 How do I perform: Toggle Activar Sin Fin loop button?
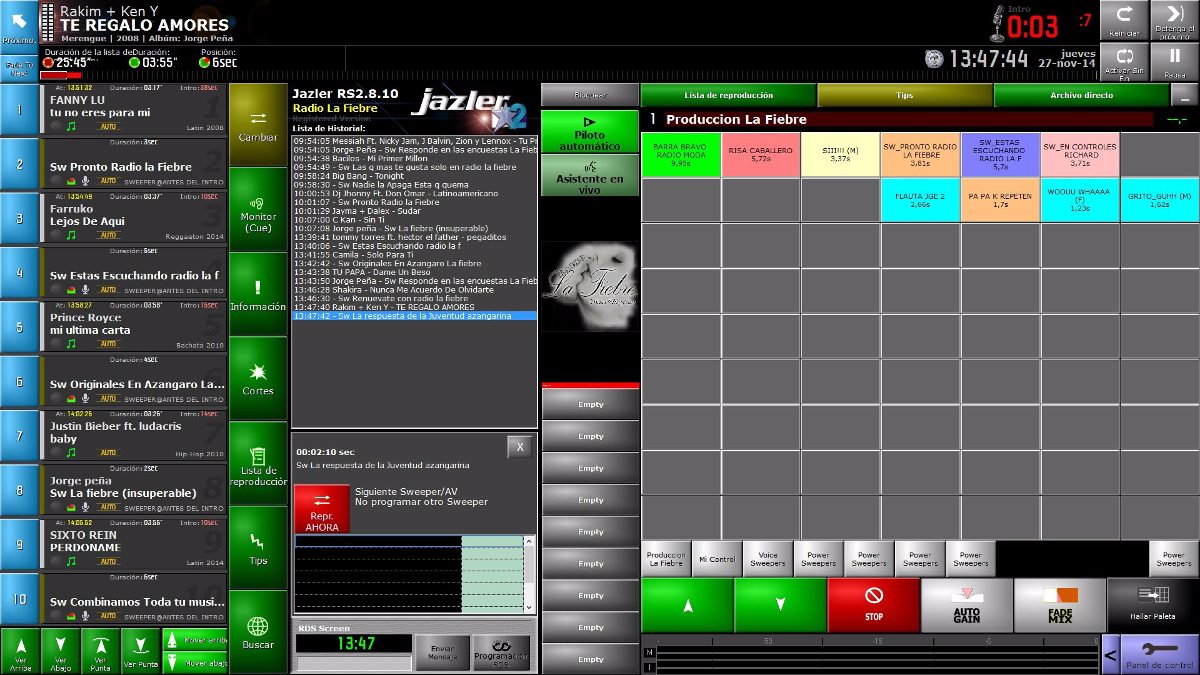coord(1124,62)
